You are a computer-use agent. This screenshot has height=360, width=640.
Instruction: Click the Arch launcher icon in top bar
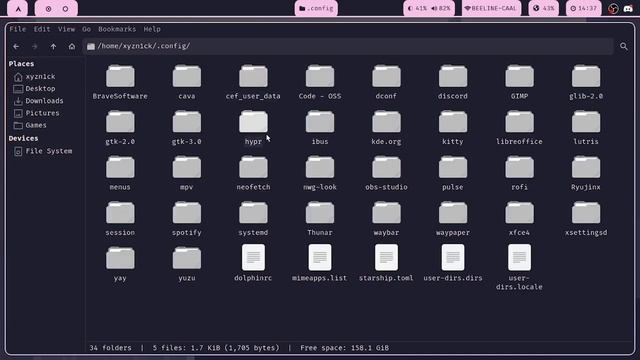click(x=18, y=8)
